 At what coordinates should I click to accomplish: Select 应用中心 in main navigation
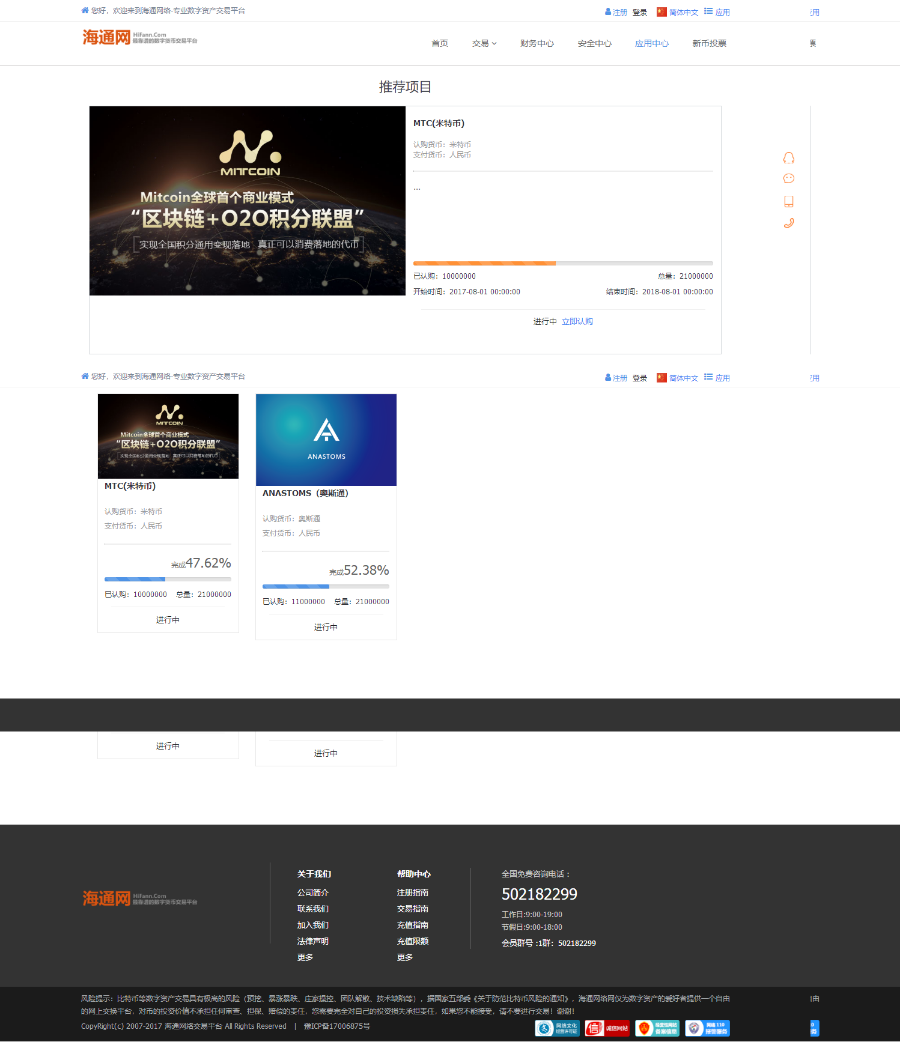tap(652, 43)
